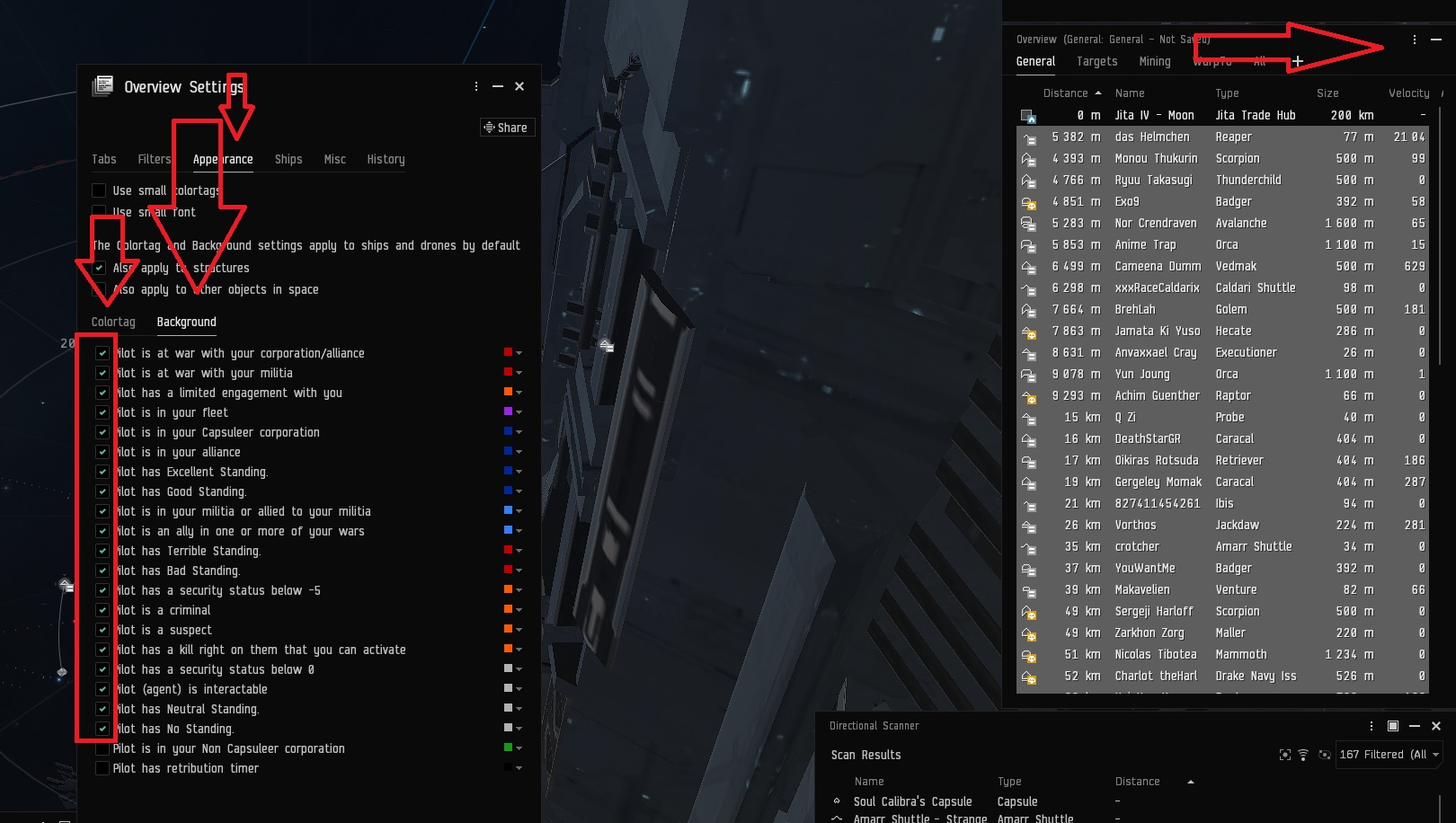
Task: Click the capsule icon beside Soul Calibra's Capsule
Action: [837, 801]
